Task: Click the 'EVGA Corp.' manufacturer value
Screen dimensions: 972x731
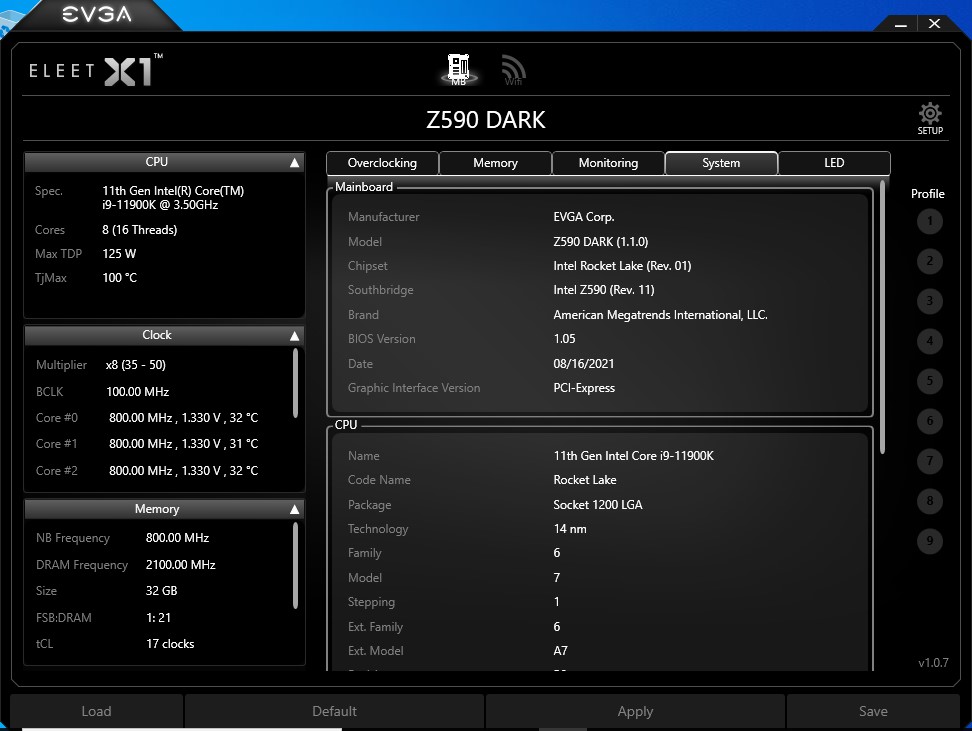Action: click(x=584, y=217)
